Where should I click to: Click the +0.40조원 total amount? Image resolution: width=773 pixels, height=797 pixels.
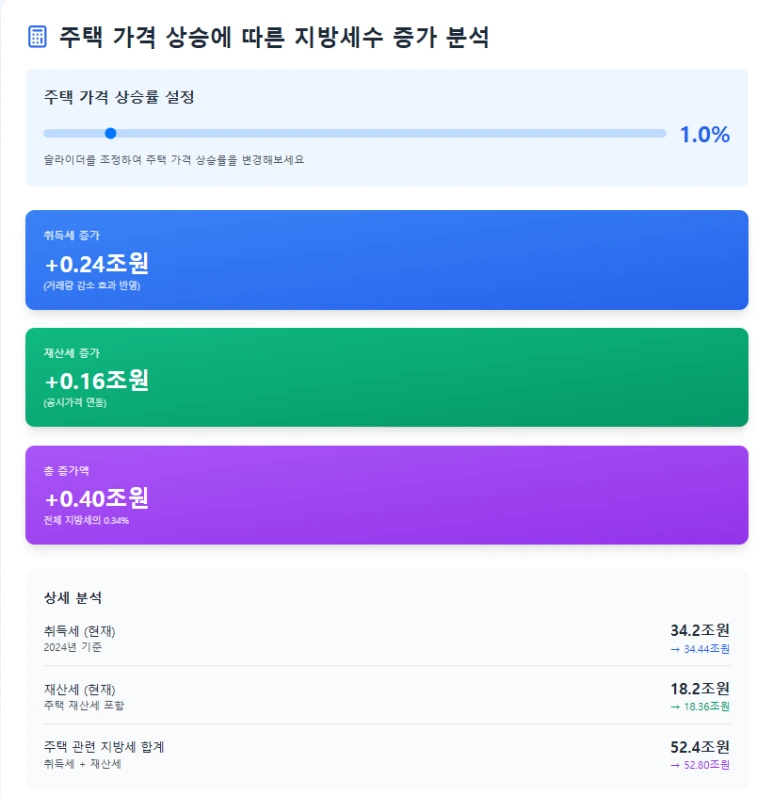click(x=97, y=498)
